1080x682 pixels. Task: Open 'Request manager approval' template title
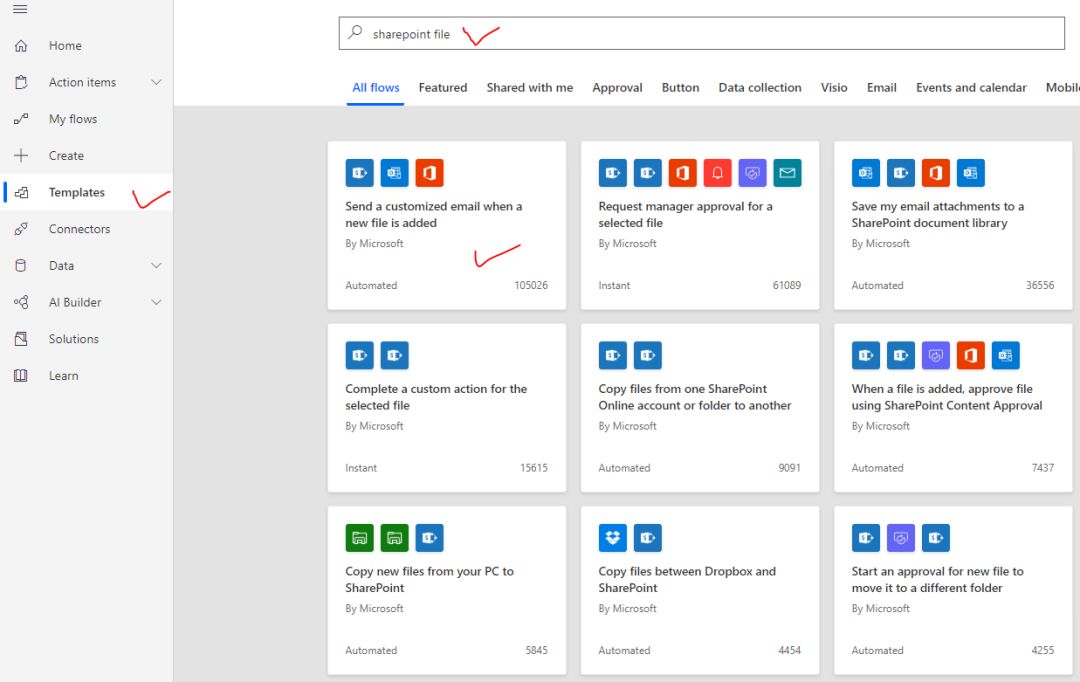[685, 214]
